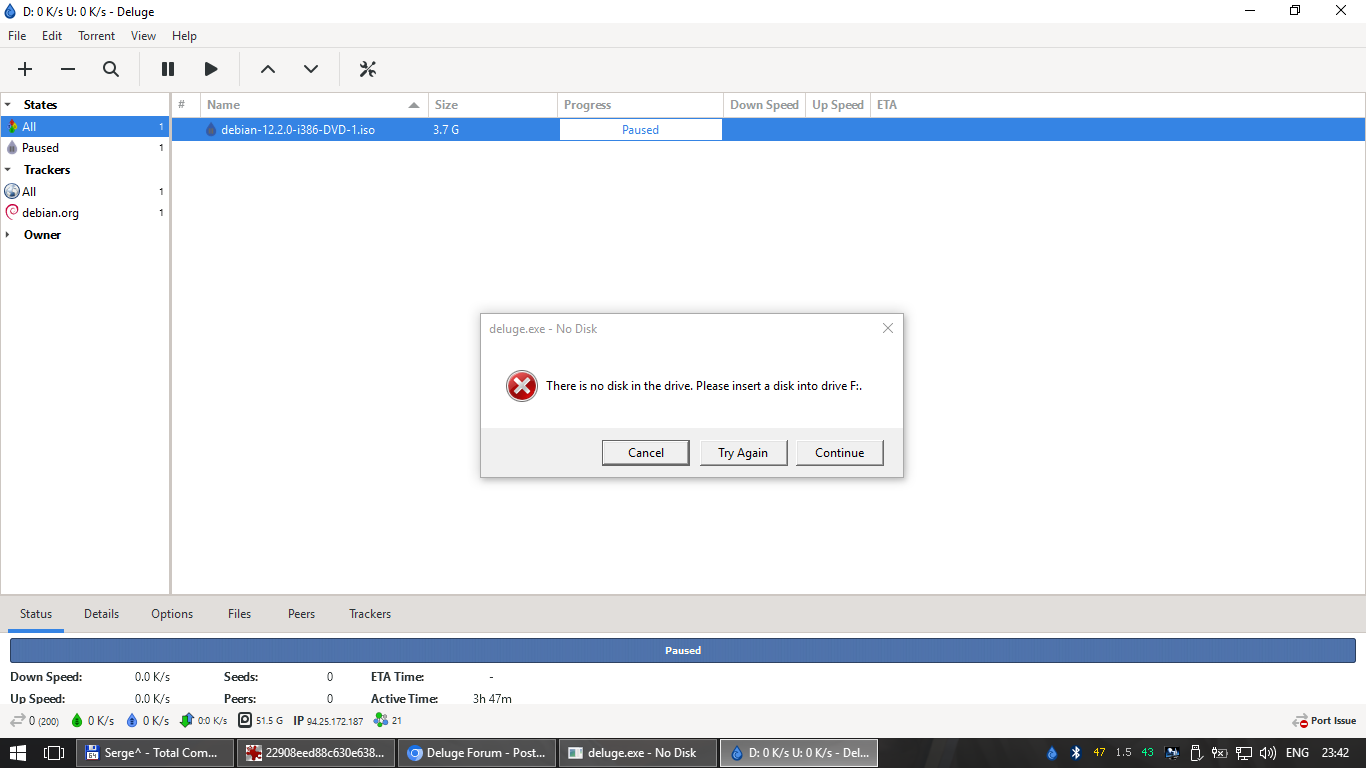Filter by debian.org tracker
This screenshot has height=768, width=1366.
tap(84, 213)
